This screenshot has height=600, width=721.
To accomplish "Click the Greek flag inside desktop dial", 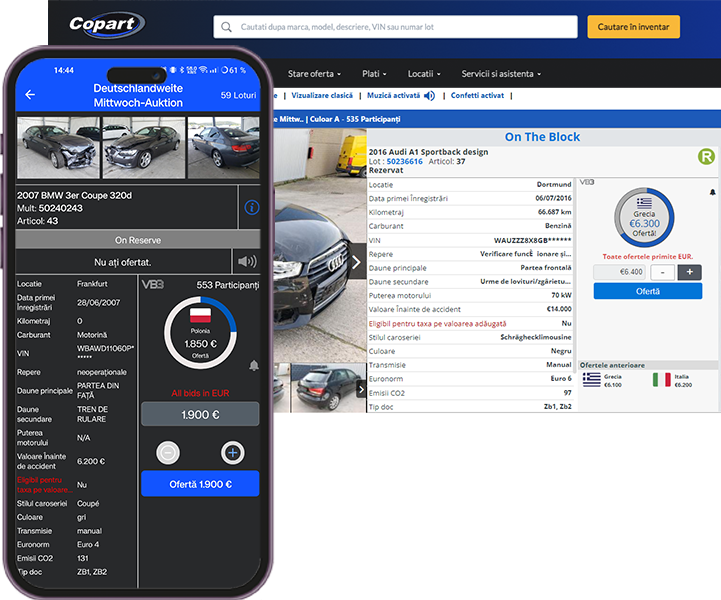I will tap(644, 203).
